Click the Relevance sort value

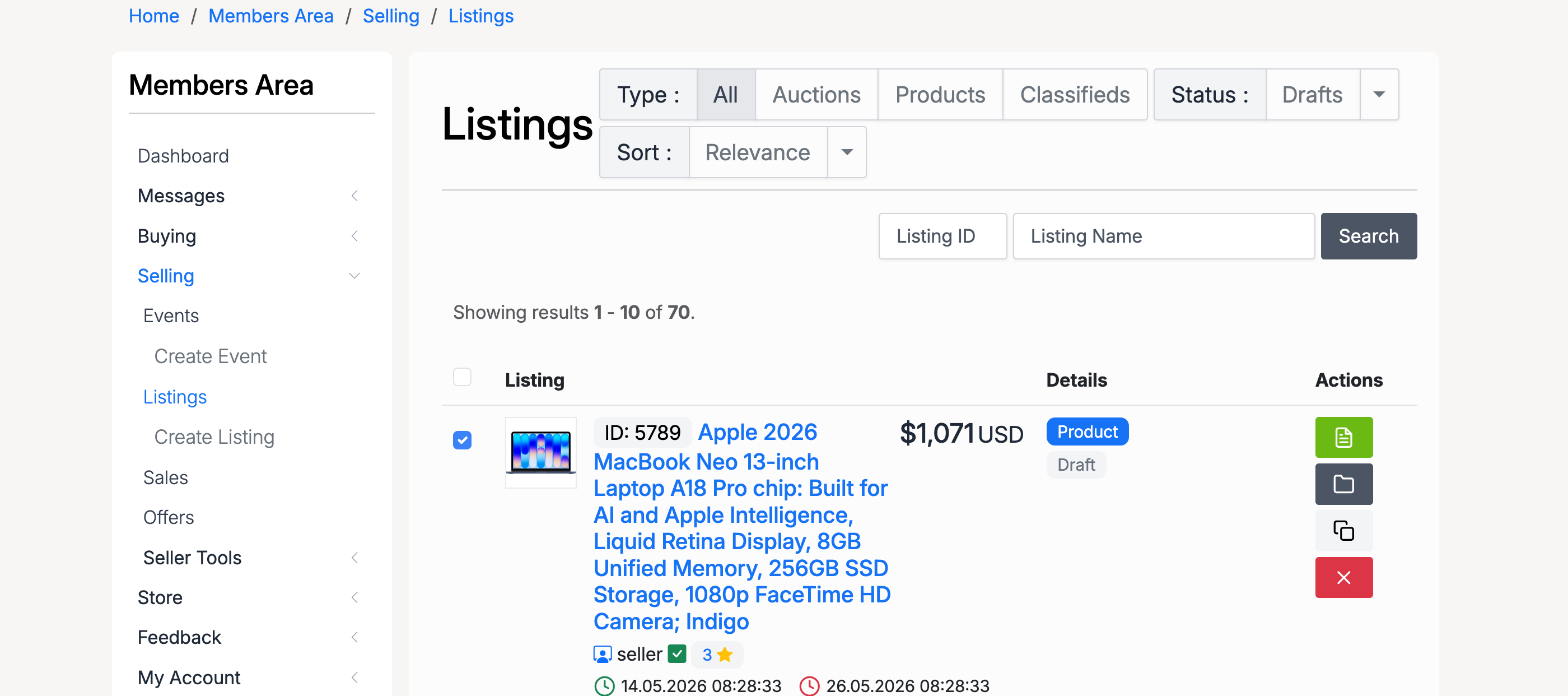tap(757, 152)
